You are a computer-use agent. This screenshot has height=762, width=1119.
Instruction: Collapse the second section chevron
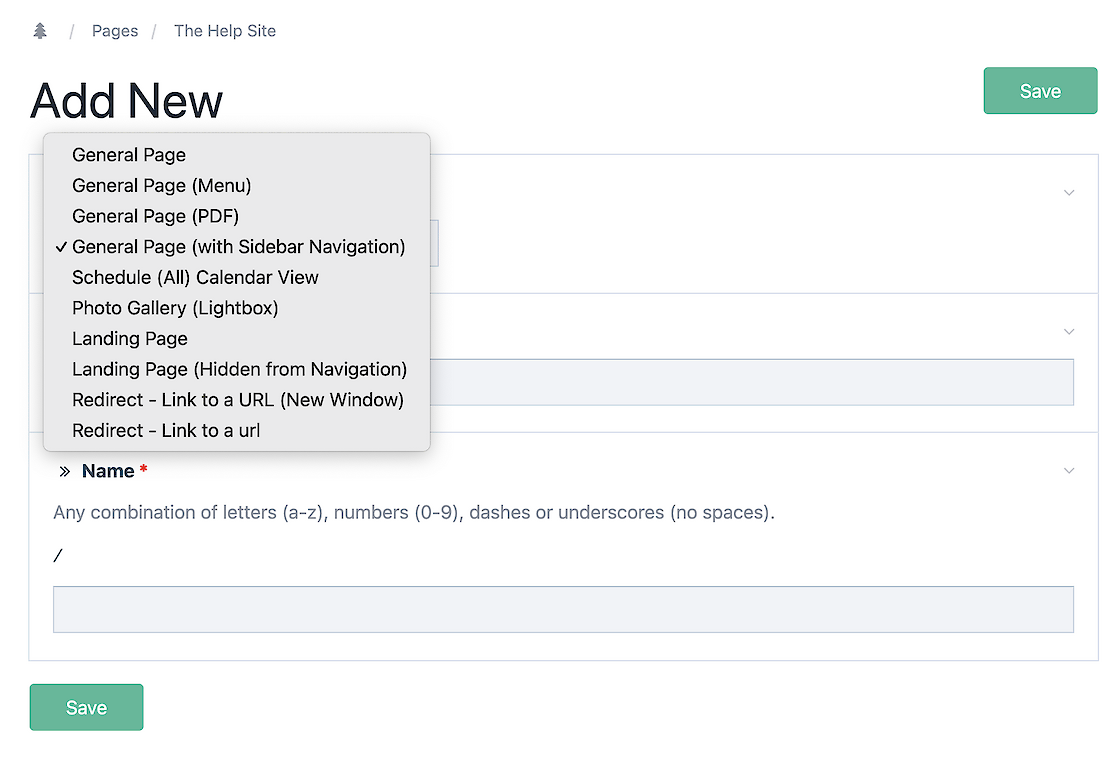1069,332
